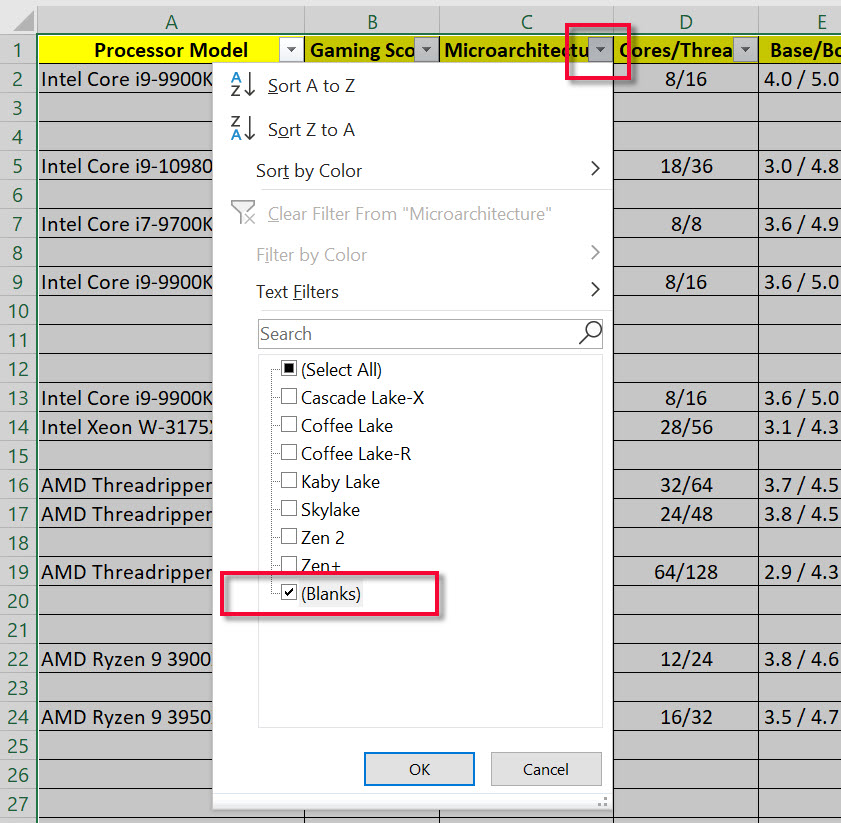Viewport: 841px width, 823px height.
Task: Check the Kaby Lake filter option
Action: tap(289, 481)
